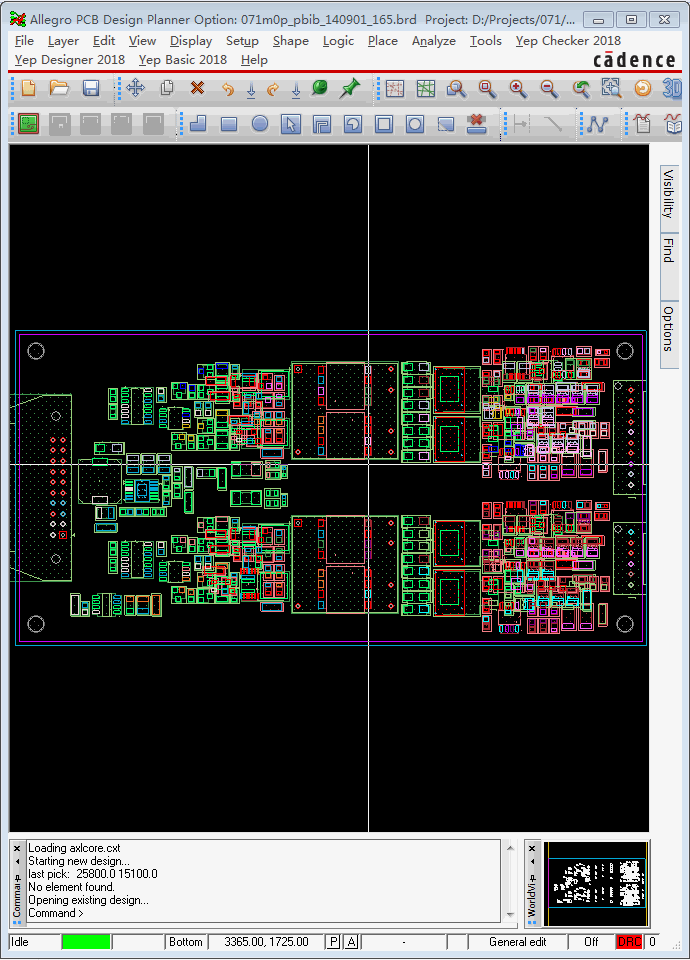Viewport: 690px width, 960px height.
Task: Close the WorldView pane
Action: (x=532, y=848)
